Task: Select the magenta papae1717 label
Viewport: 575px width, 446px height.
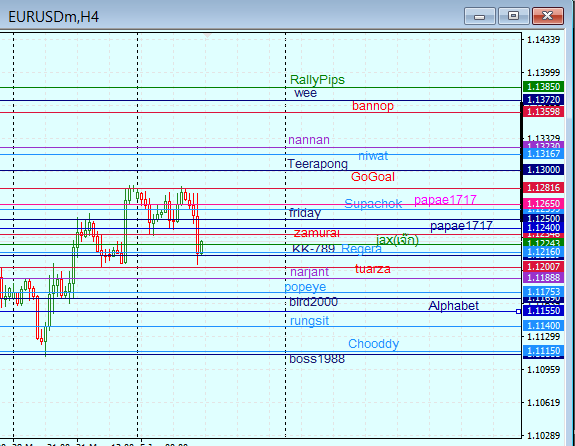Action: pos(445,200)
